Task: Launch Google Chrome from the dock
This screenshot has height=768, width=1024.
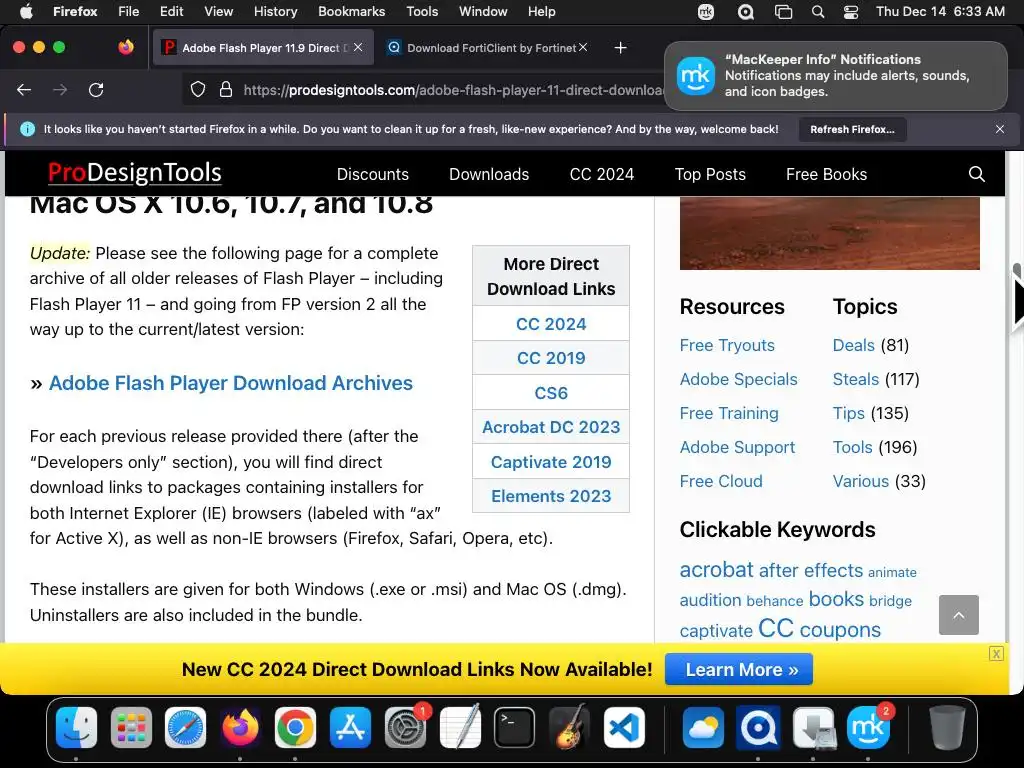Action: pos(295,727)
